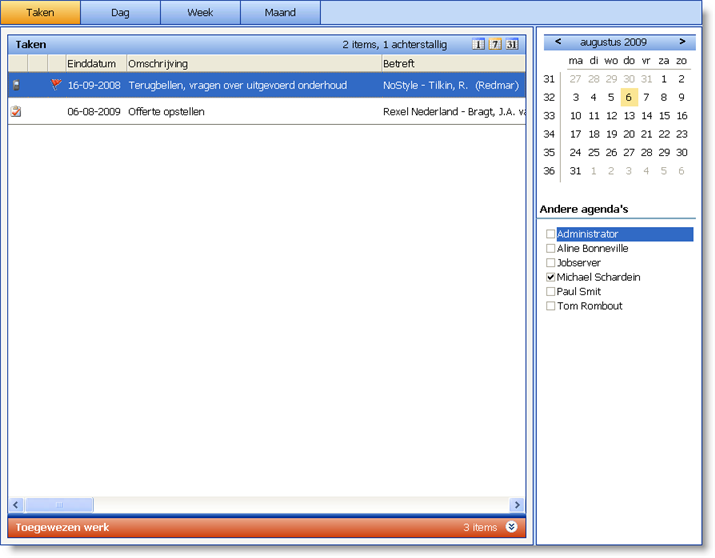
Task: Select day 7 in august calendar
Action: click(x=646, y=98)
